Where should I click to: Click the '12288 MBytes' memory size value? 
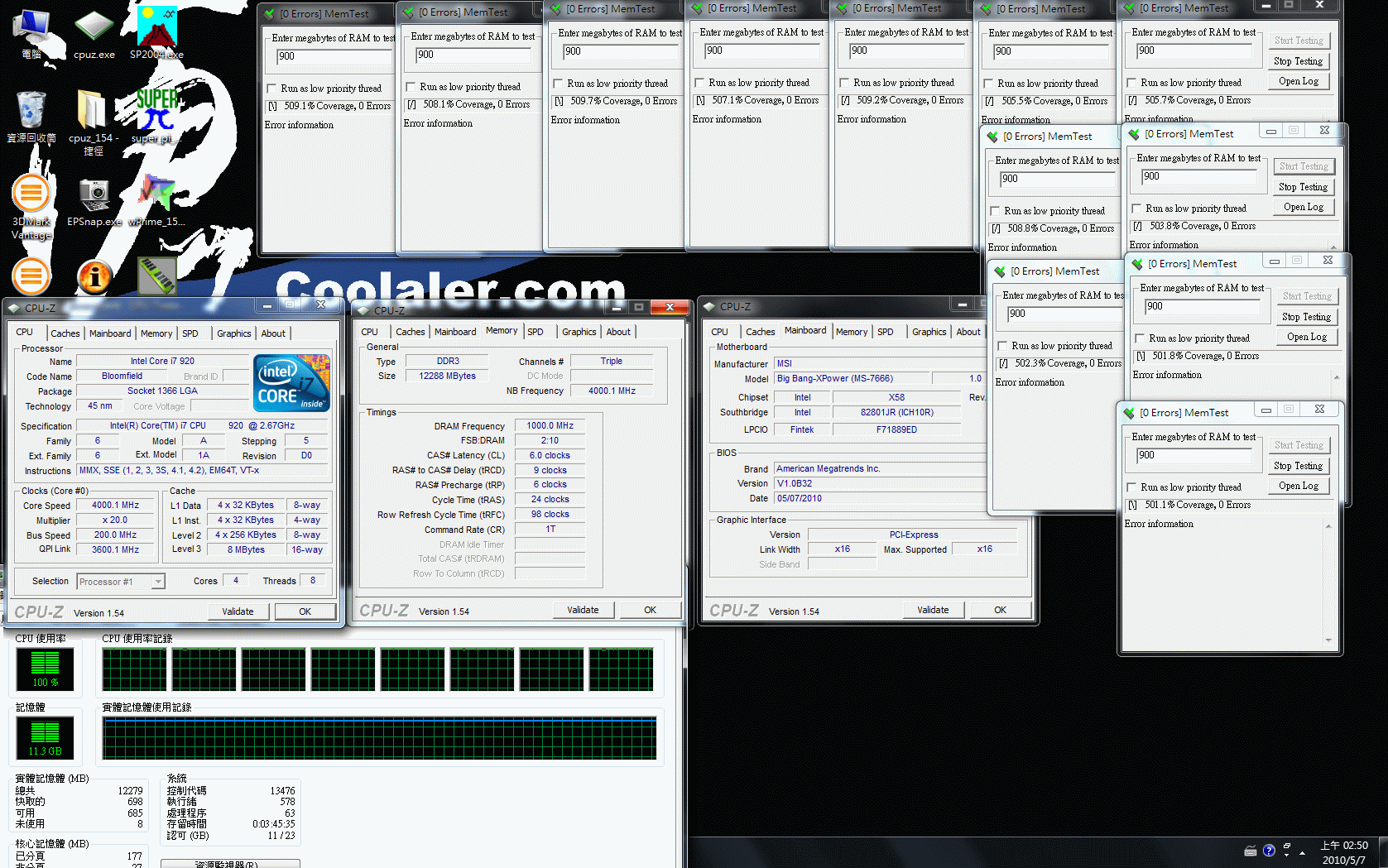pyautogui.click(x=447, y=376)
